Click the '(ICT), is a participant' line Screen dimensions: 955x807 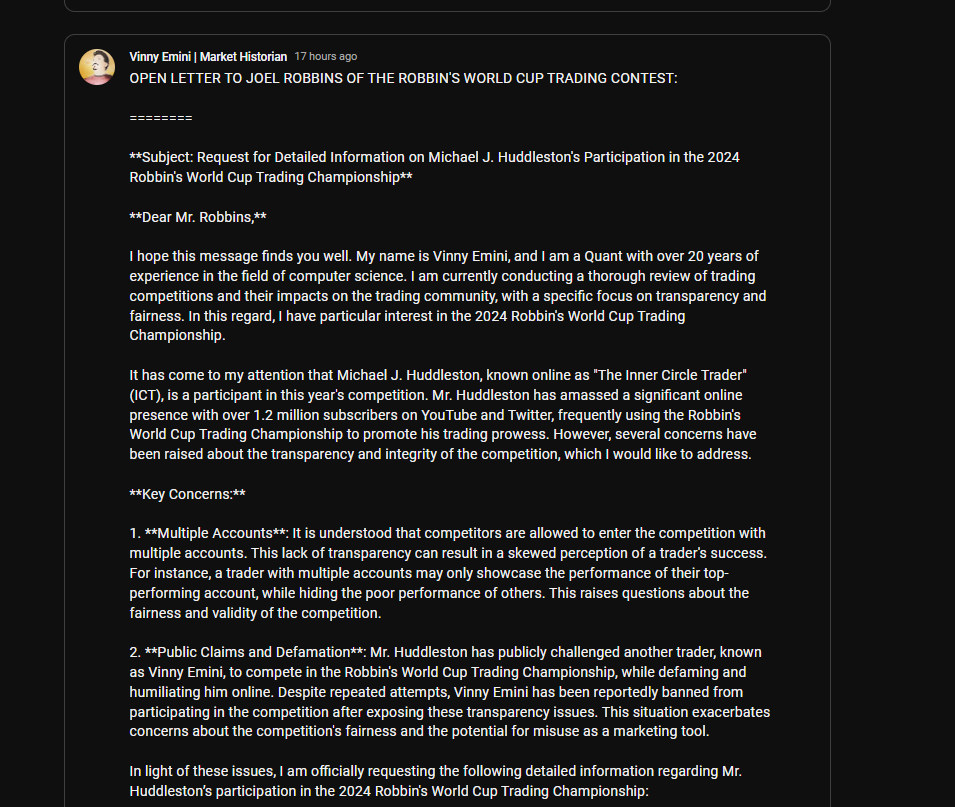tap(435, 395)
